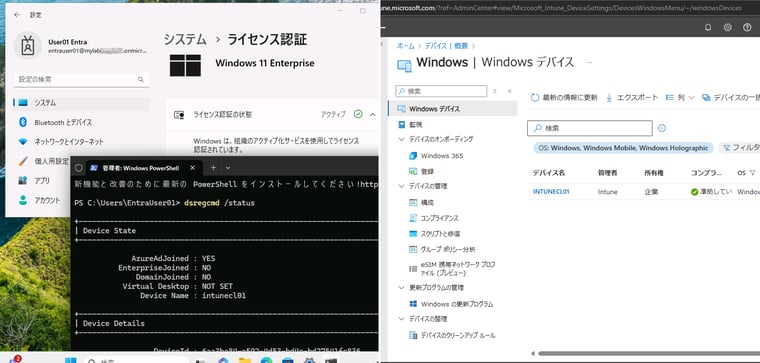Collapse the デバイスのオンボーディング group

click(x=401, y=139)
